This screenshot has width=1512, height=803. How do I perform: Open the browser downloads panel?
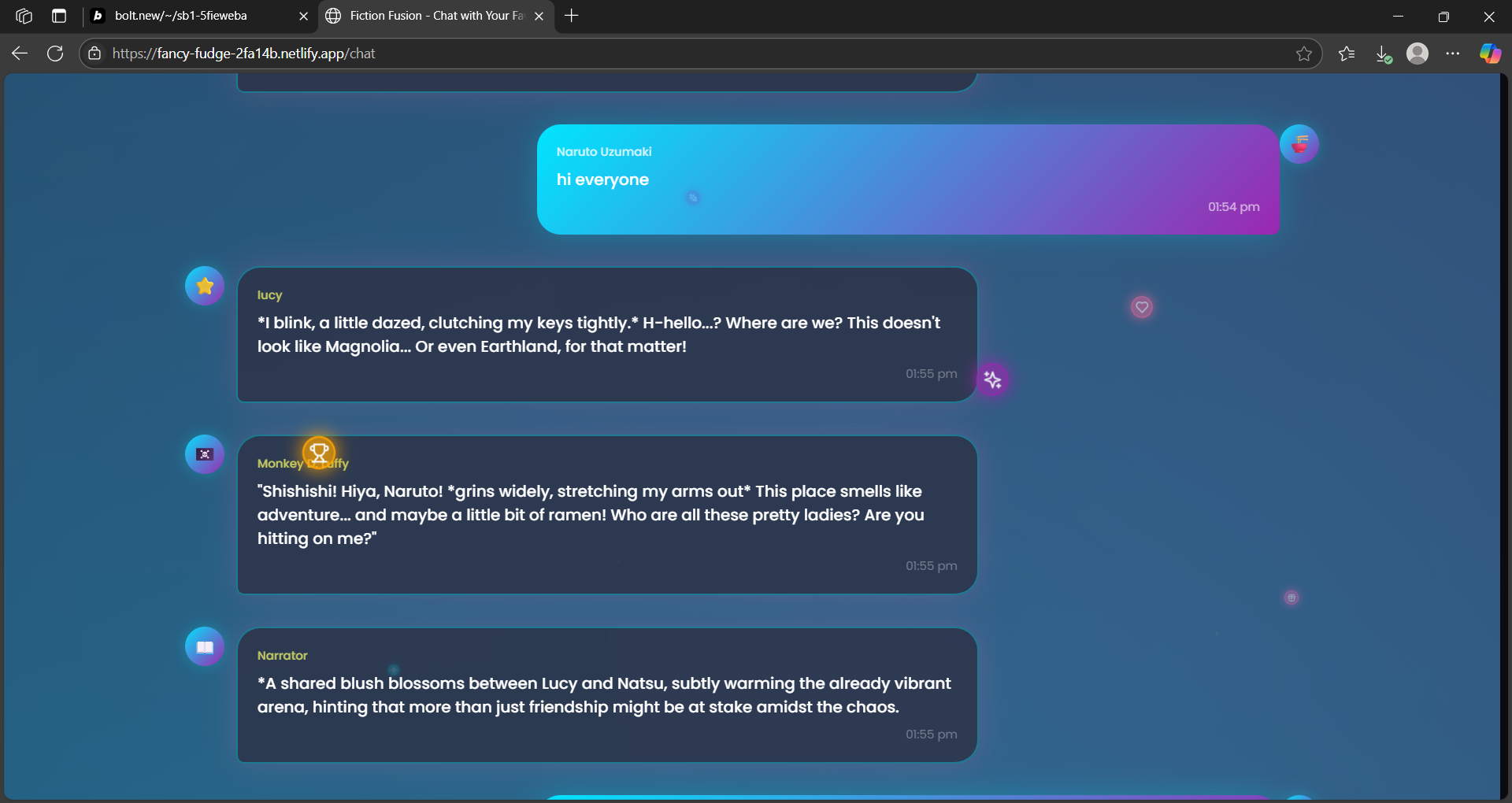click(1383, 54)
